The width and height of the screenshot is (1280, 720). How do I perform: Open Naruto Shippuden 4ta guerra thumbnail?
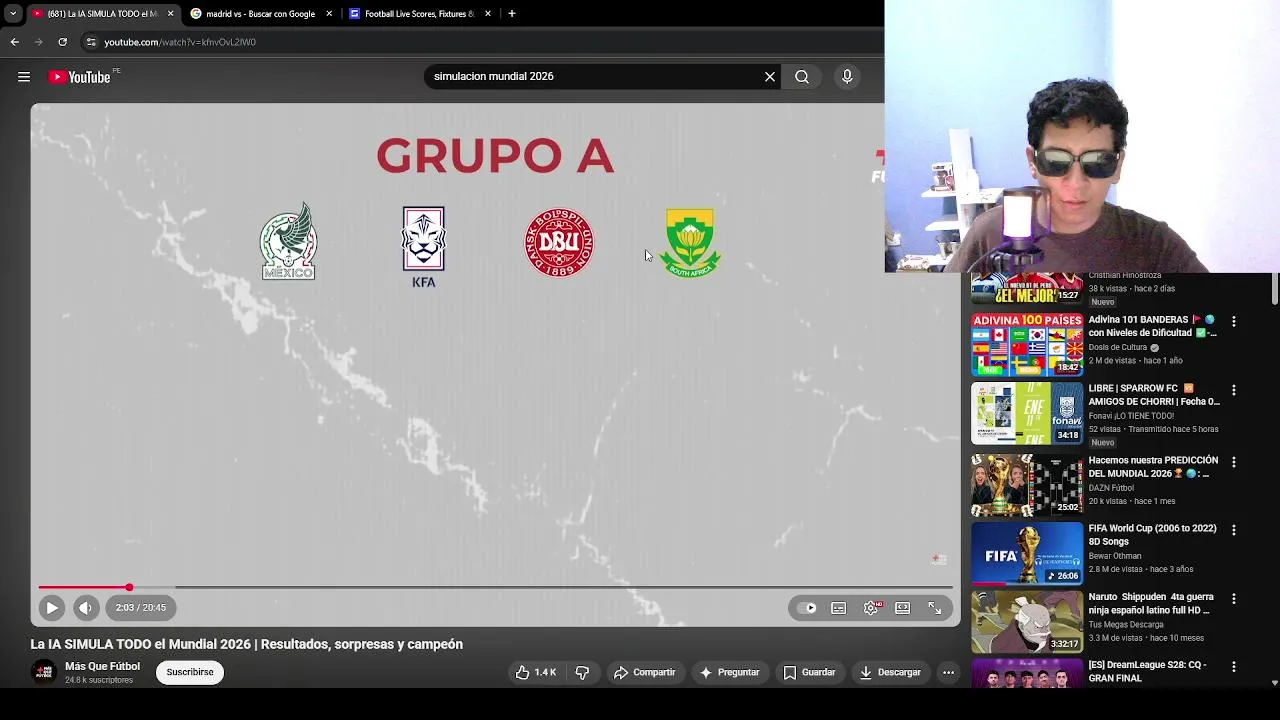click(1027, 622)
